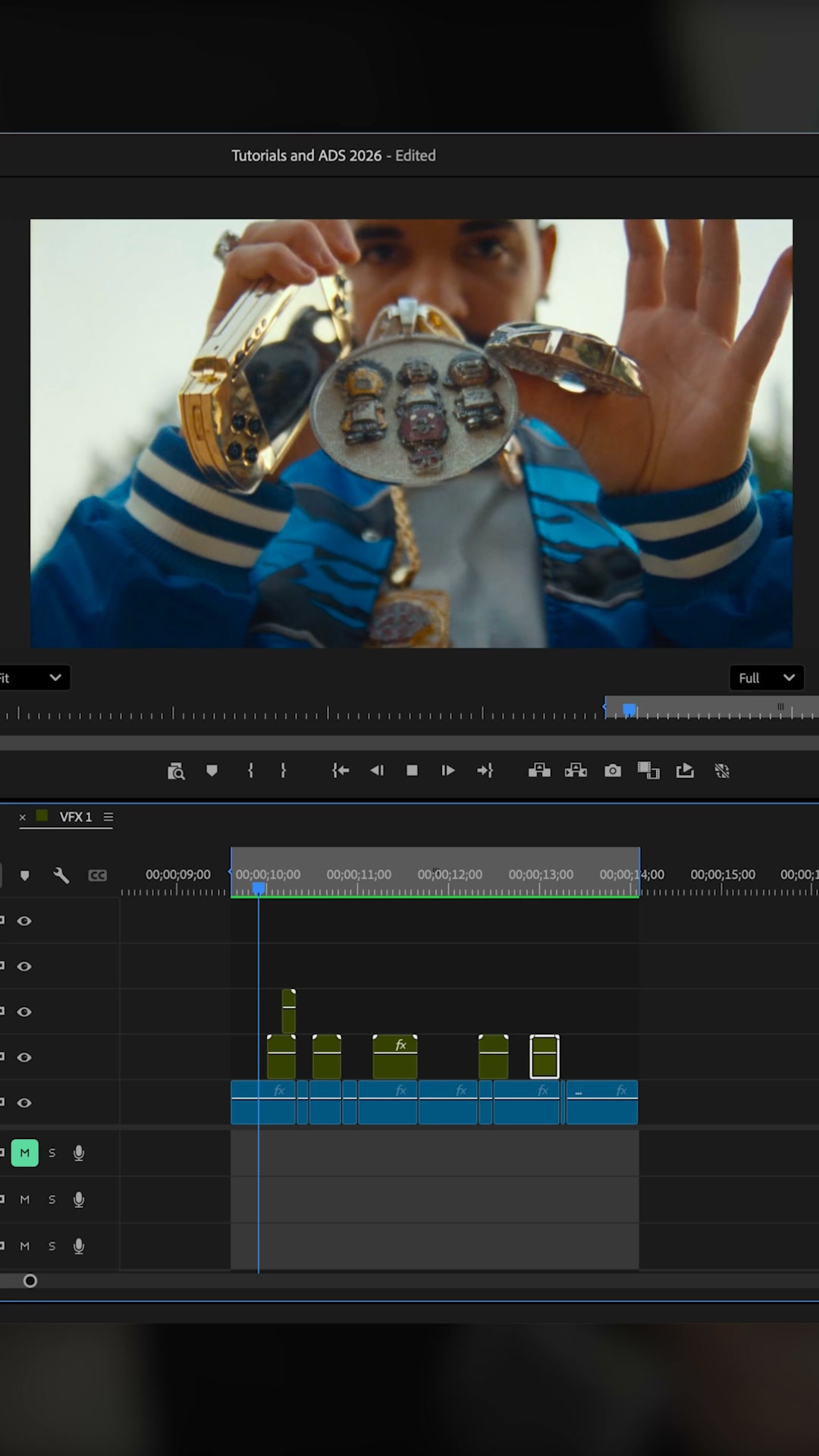Click the clip search magnifier icon in transport bar
Image resolution: width=819 pixels, height=1456 pixels.
click(176, 771)
